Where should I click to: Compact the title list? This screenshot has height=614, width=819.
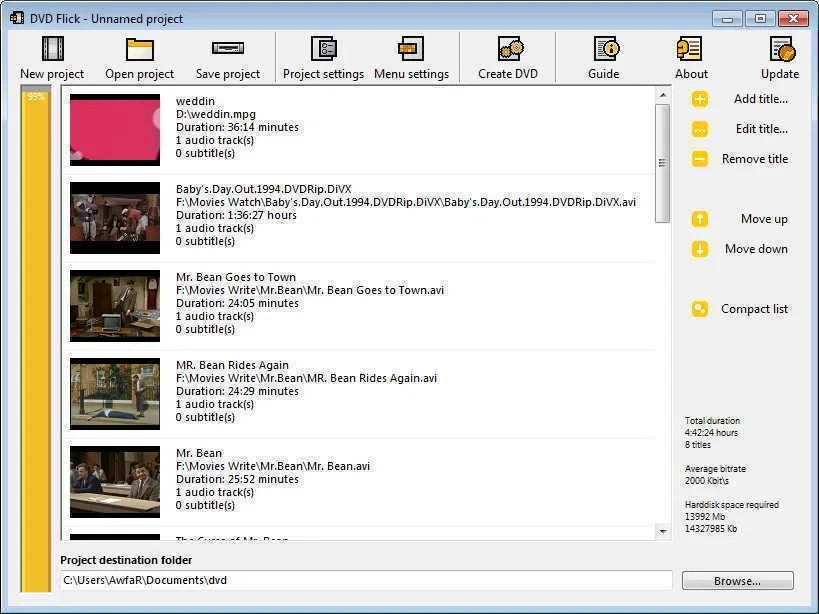coord(753,308)
